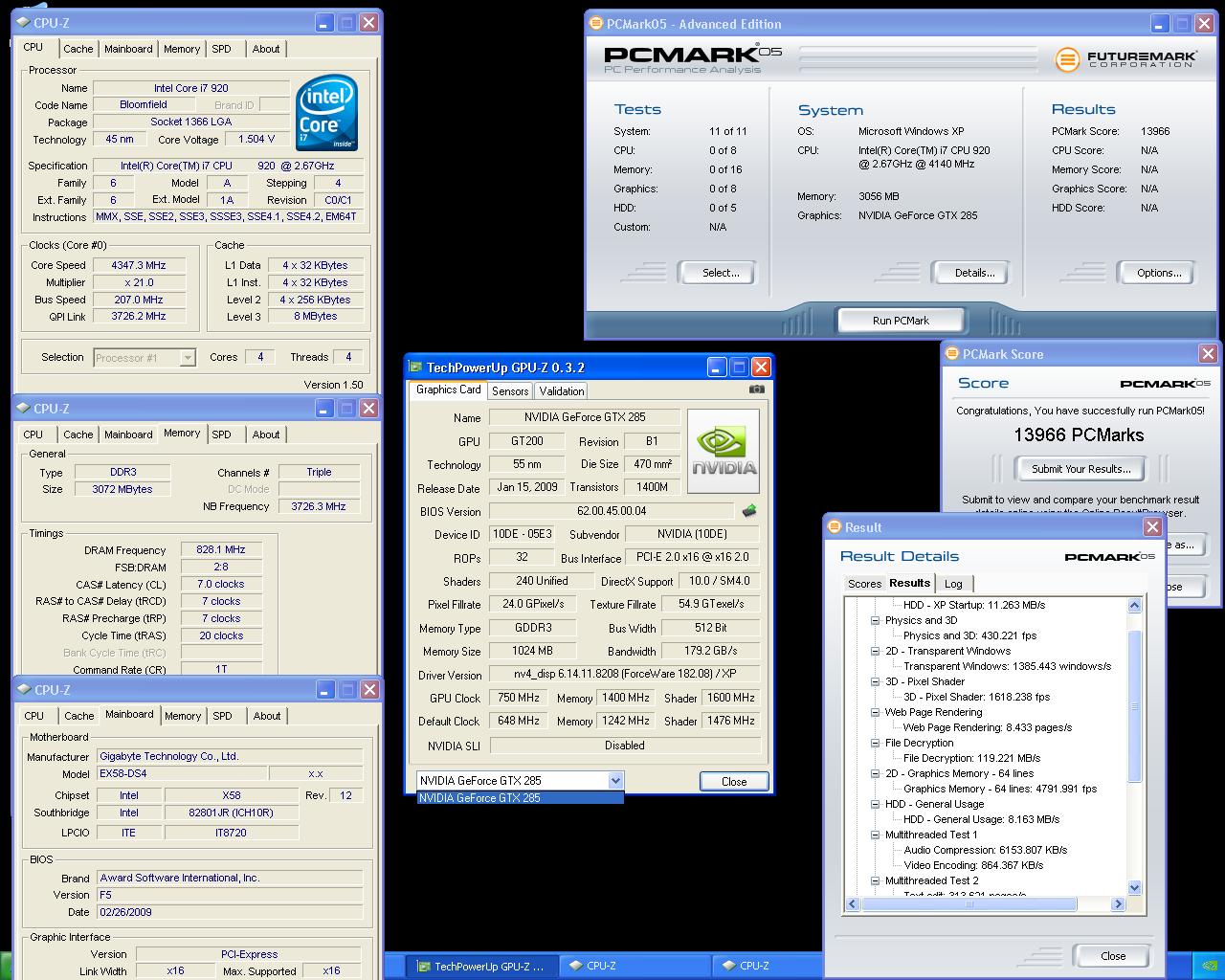Collapse the Multithreaded Test 1 node
This screenshot has height=980, width=1225.
[x=875, y=835]
